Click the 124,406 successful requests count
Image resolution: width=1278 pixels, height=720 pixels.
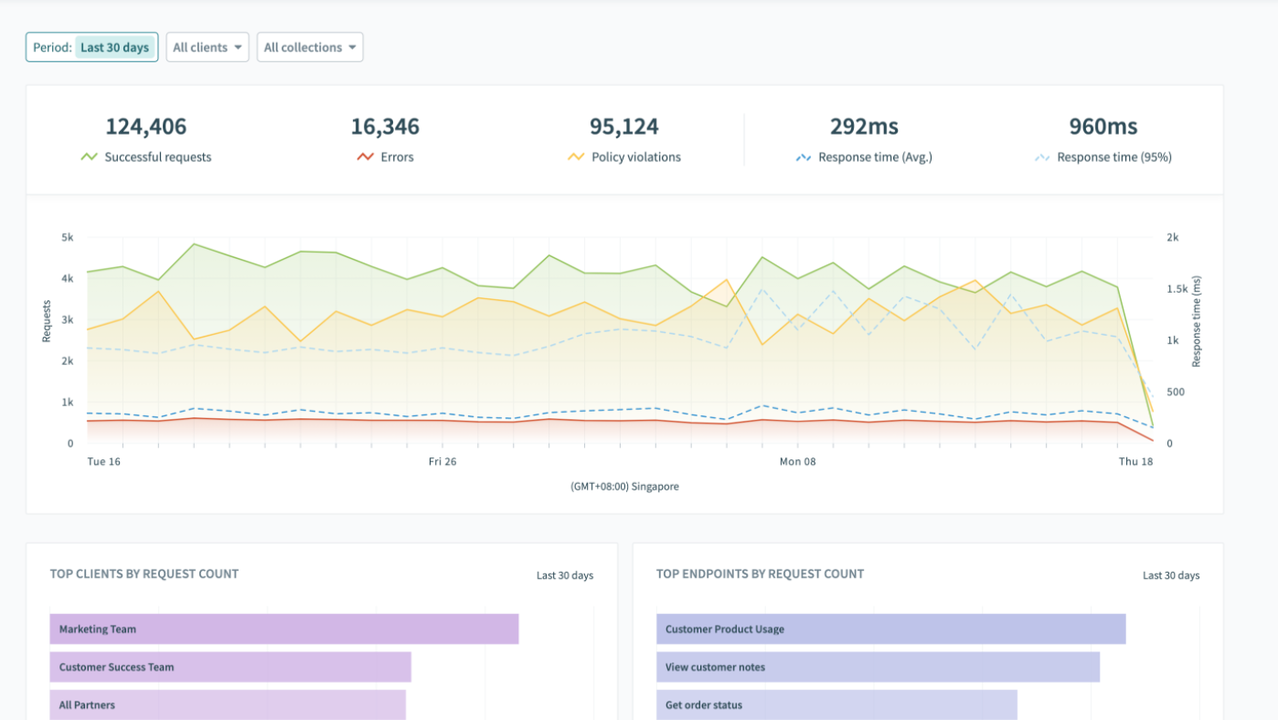pyautogui.click(x=146, y=127)
